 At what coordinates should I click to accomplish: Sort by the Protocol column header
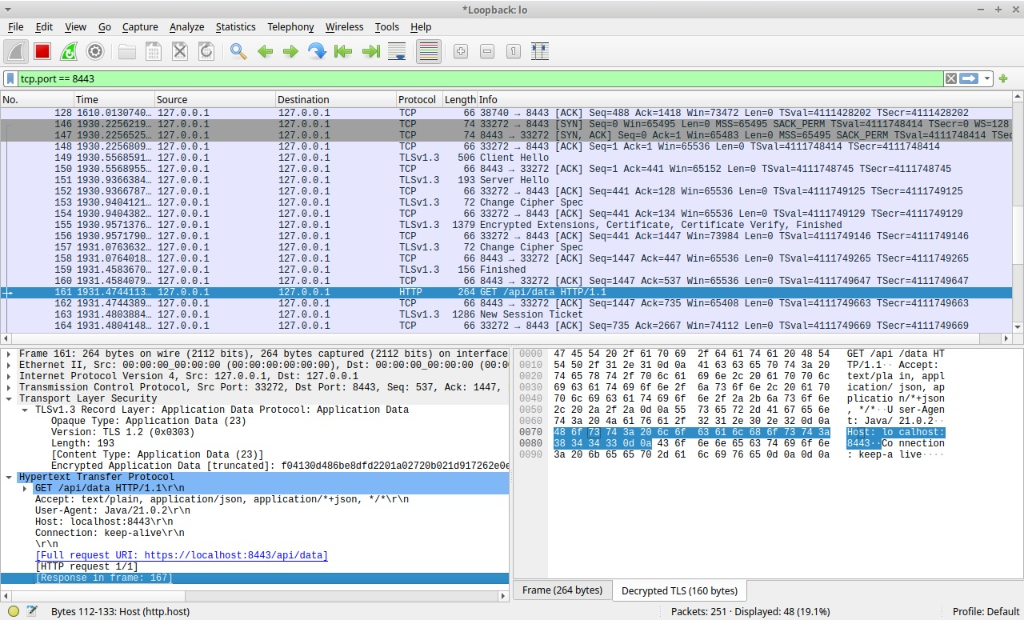(x=417, y=99)
